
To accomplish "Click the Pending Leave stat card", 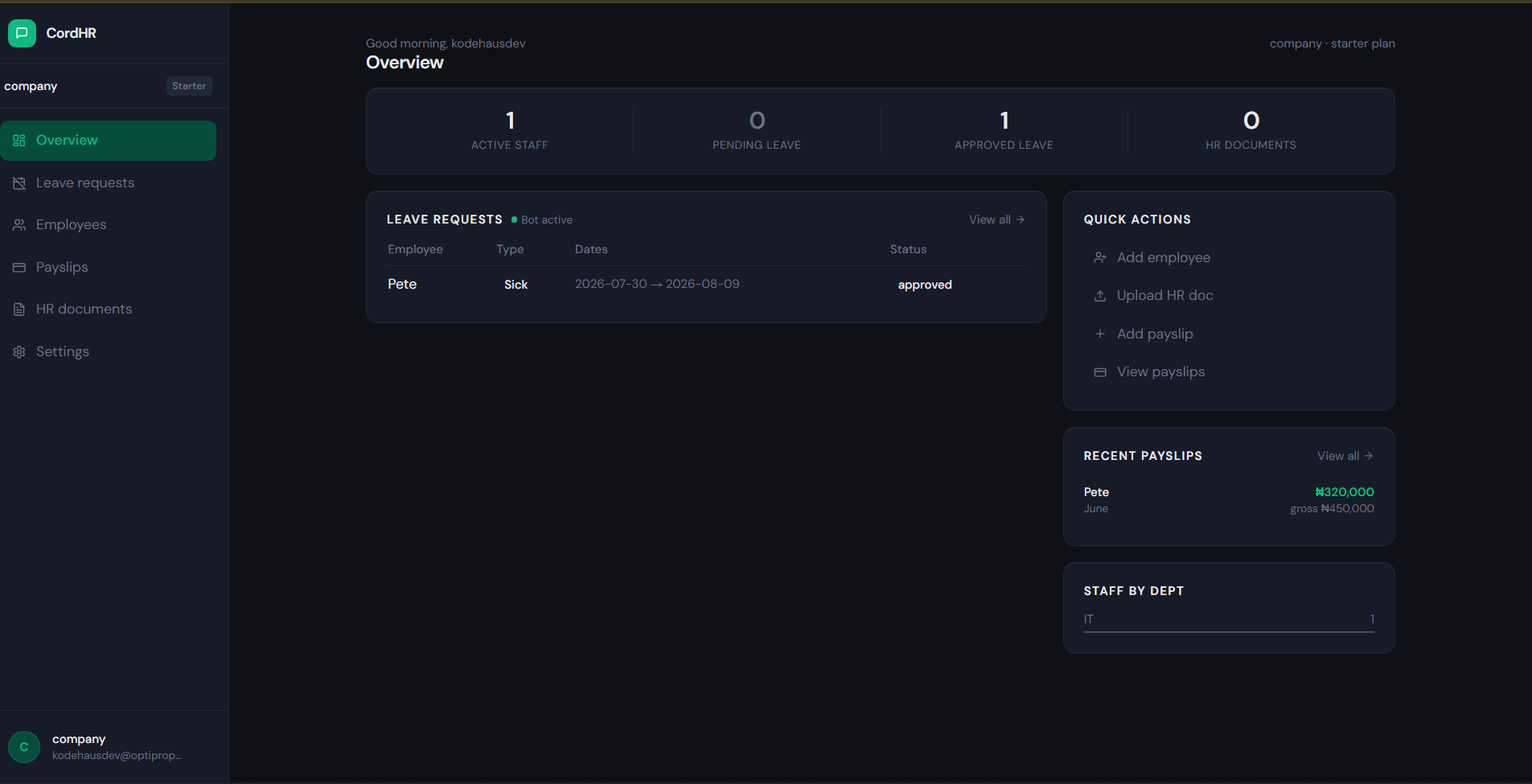I will (757, 131).
